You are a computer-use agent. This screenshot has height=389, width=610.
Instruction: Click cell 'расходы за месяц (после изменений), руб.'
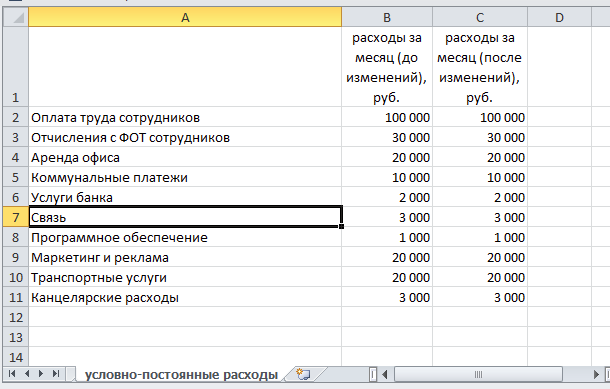coord(480,67)
